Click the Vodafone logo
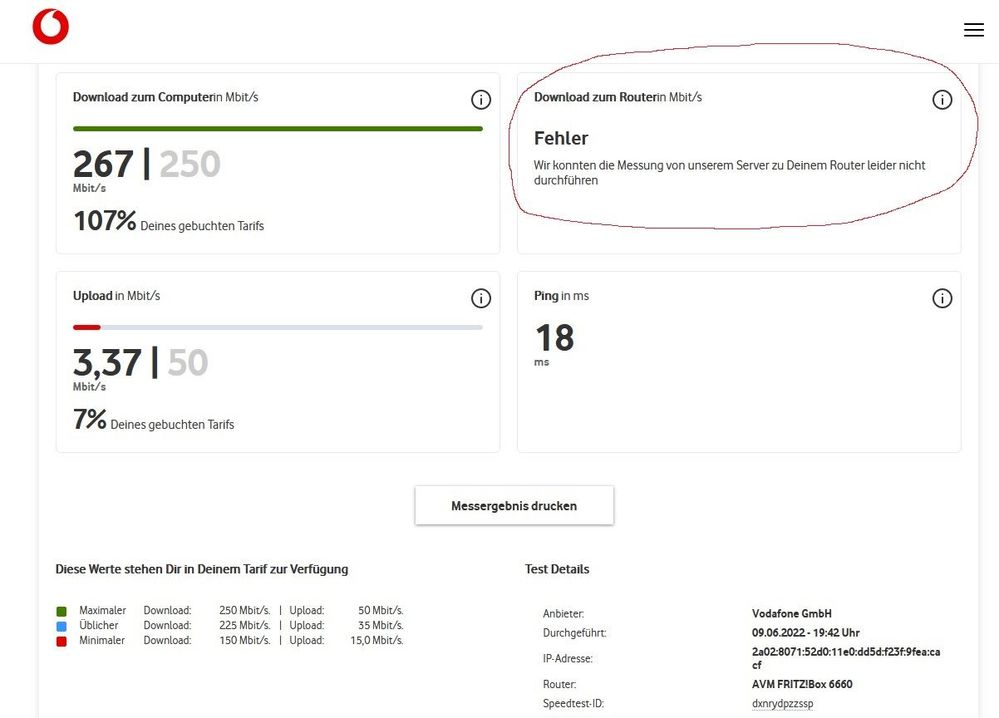 (50, 27)
